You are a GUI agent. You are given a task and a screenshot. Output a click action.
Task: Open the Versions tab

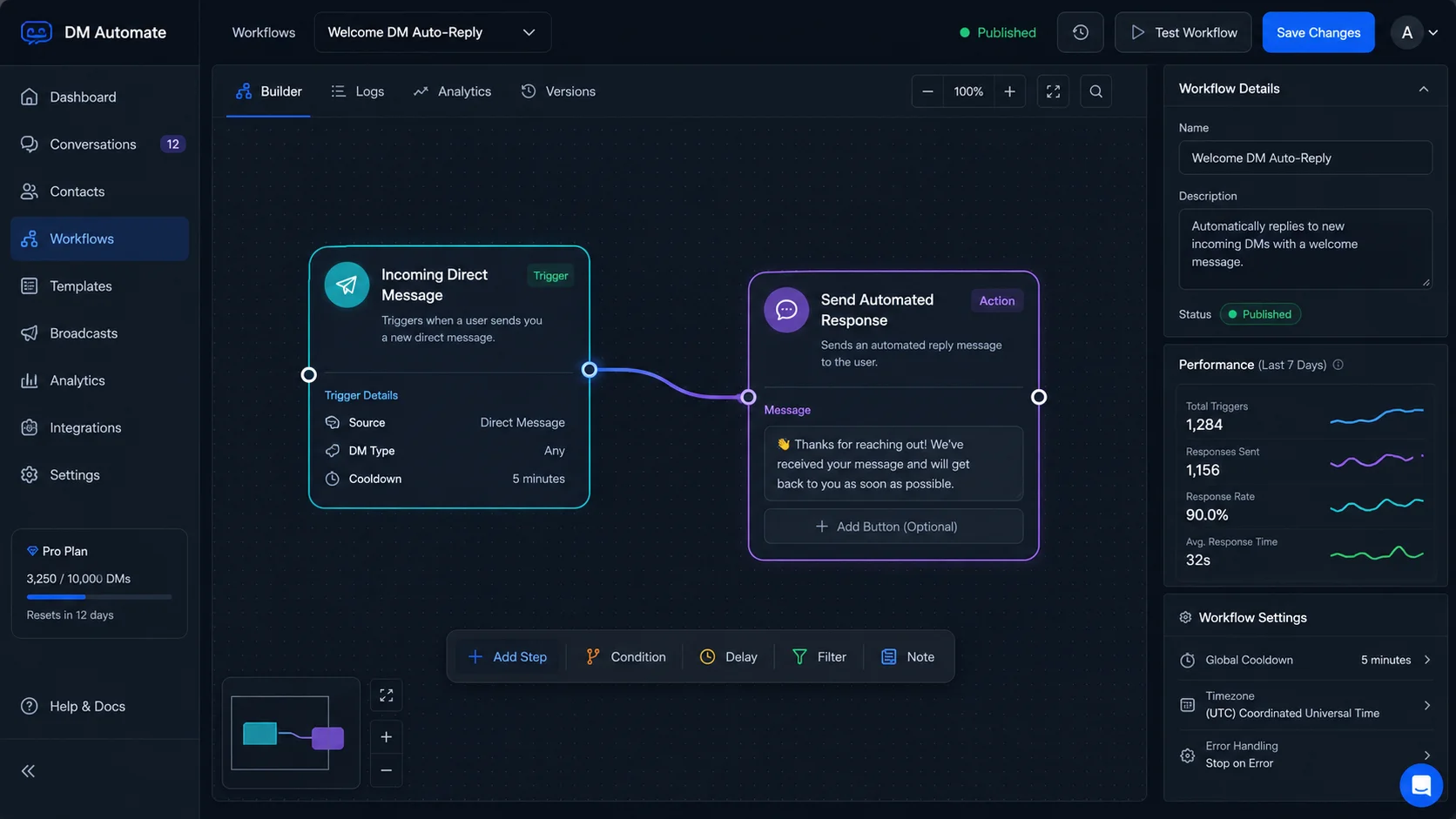point(558,91)
